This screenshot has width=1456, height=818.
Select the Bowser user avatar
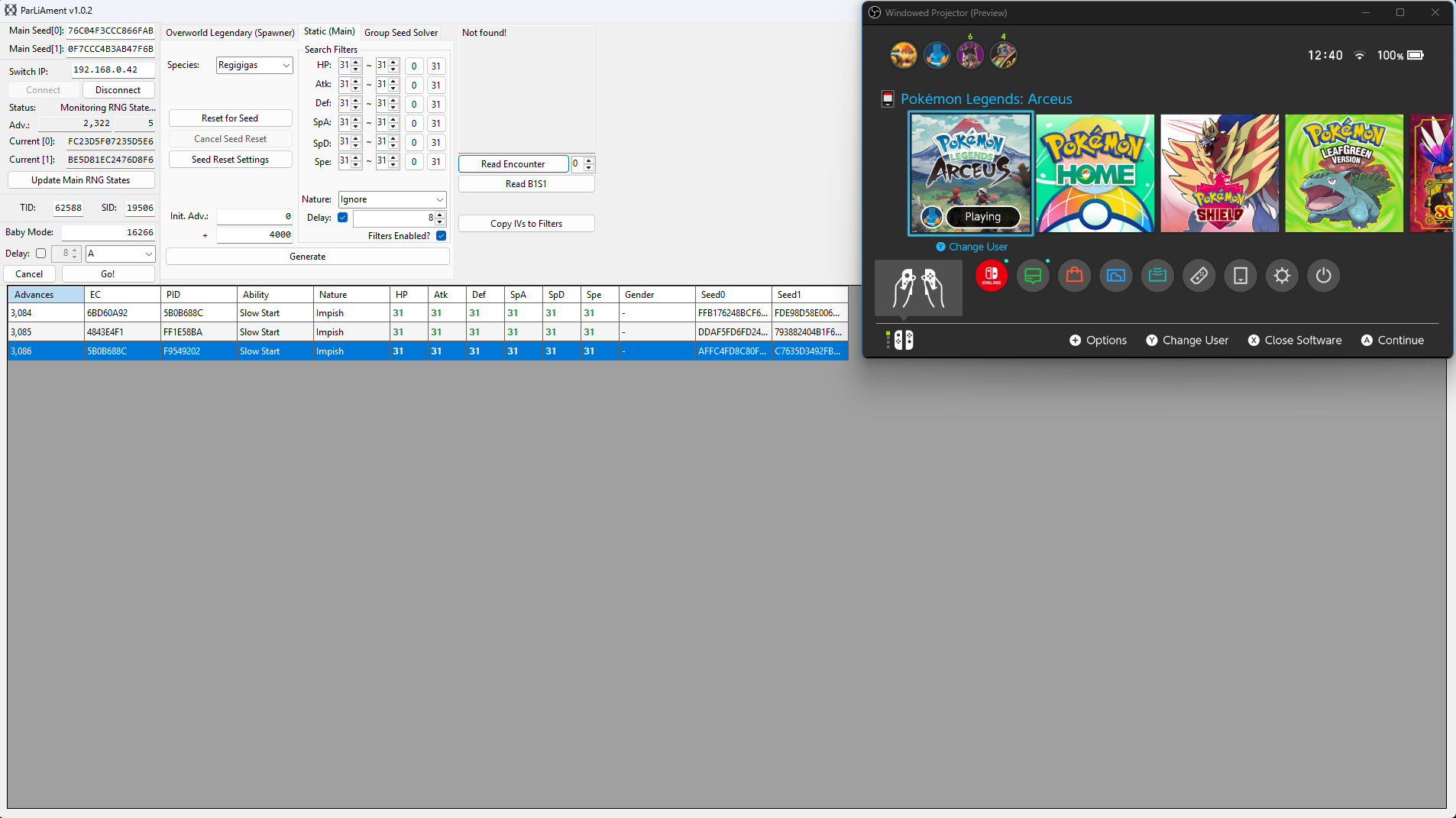click(904, 55)
